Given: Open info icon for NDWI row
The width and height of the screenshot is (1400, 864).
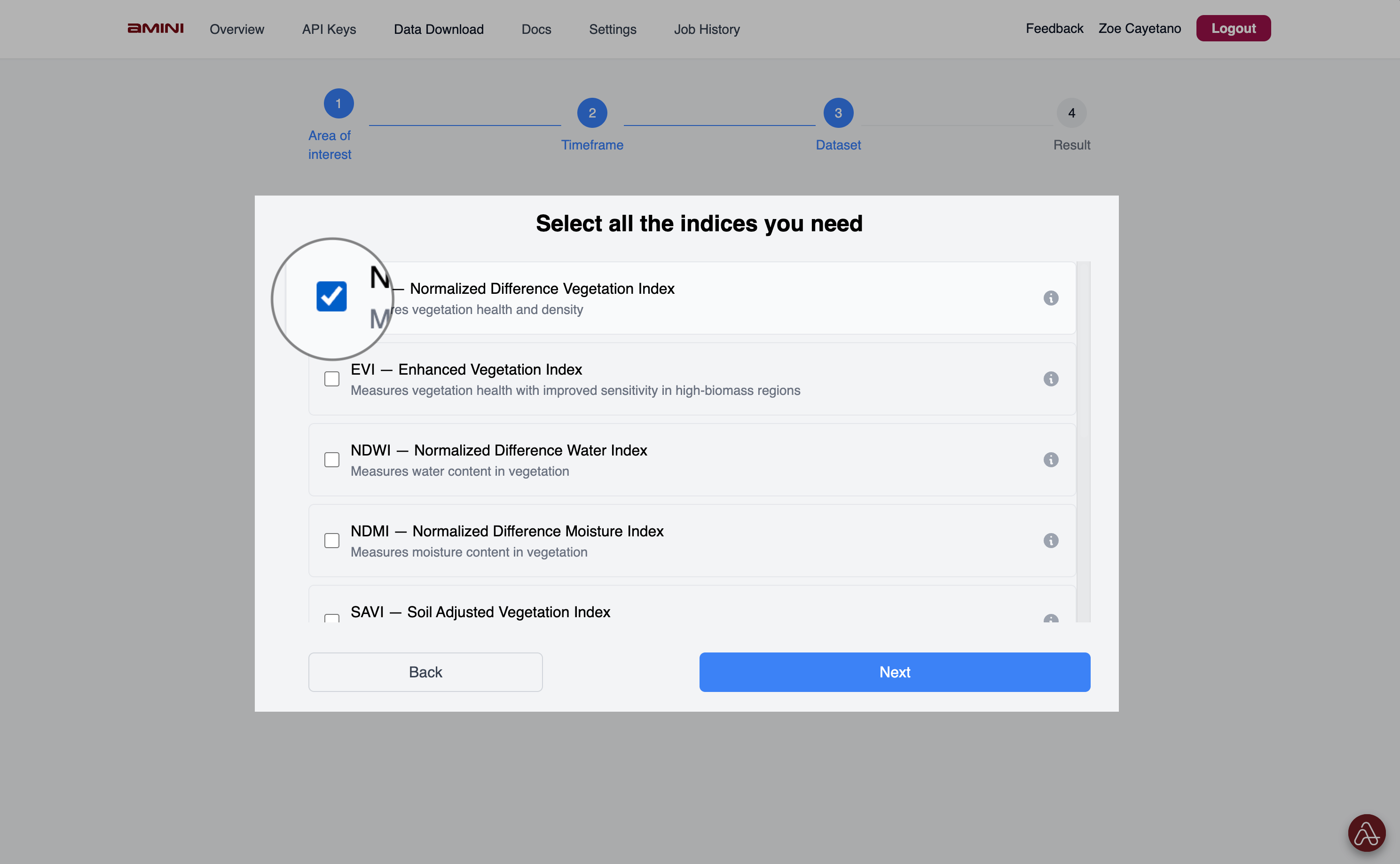Looking at the screenshot, I should [x=1050, y=459].
